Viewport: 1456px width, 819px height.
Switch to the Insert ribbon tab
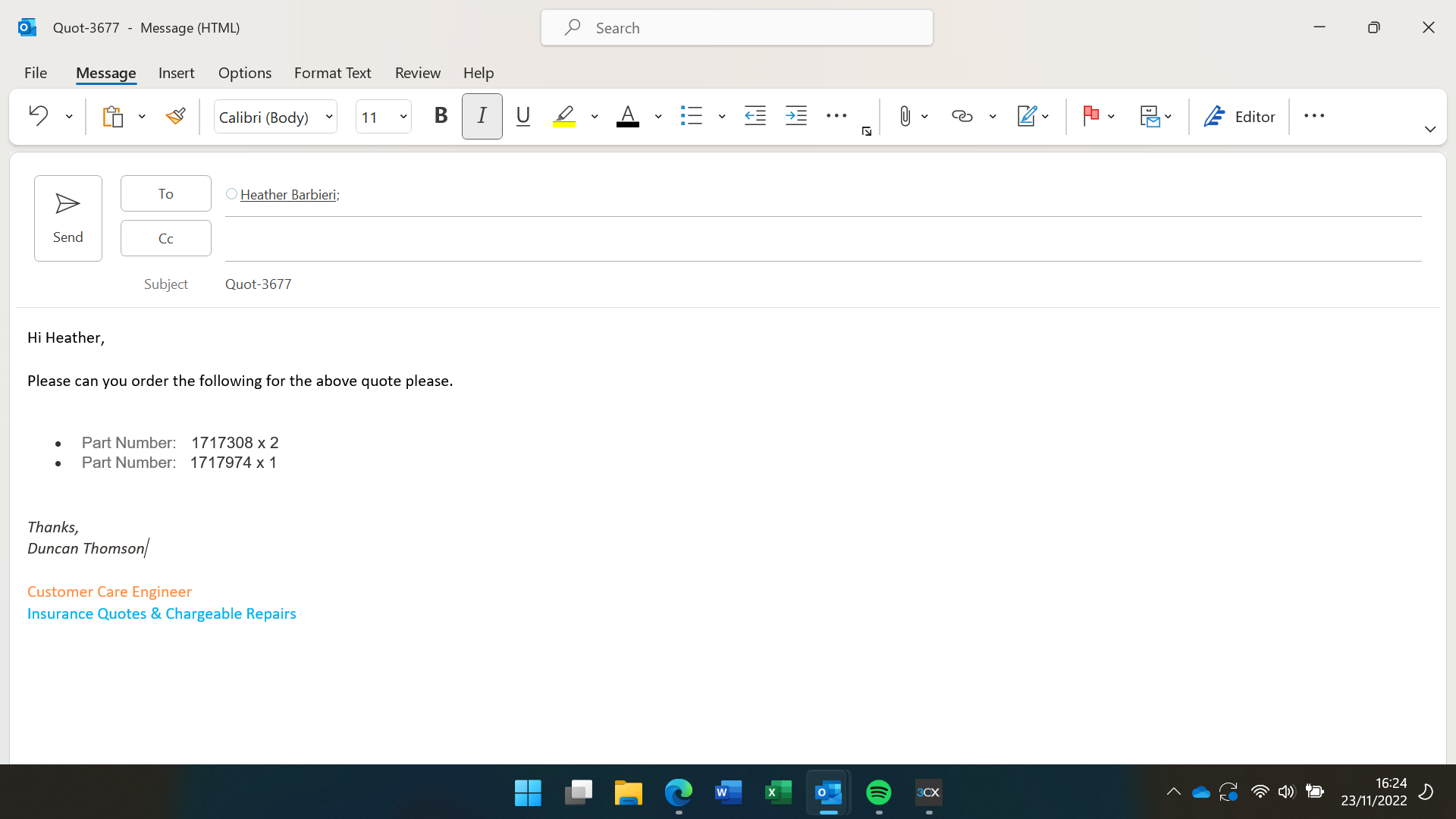pos(176,73)
